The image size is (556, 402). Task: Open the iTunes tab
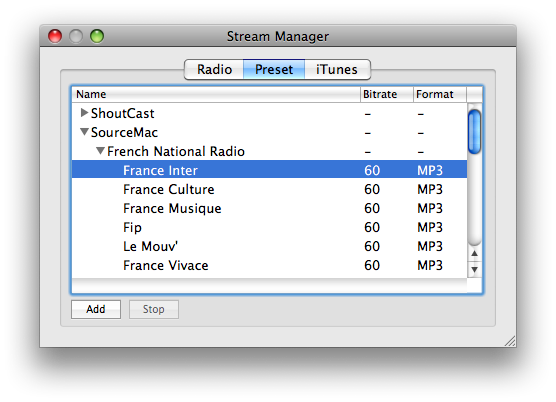[x=337, y=69]
